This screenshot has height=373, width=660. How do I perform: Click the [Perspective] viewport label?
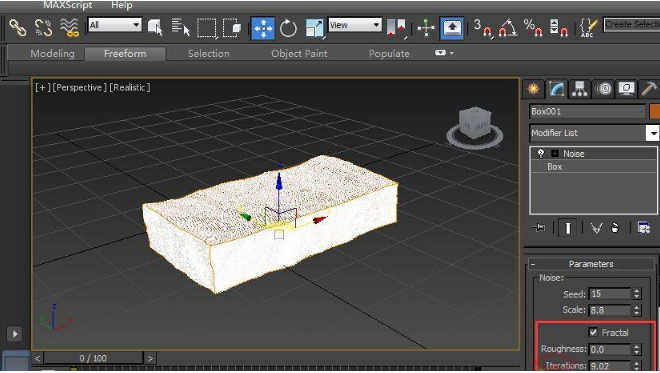pyautogui.click(x=80, y=88)
